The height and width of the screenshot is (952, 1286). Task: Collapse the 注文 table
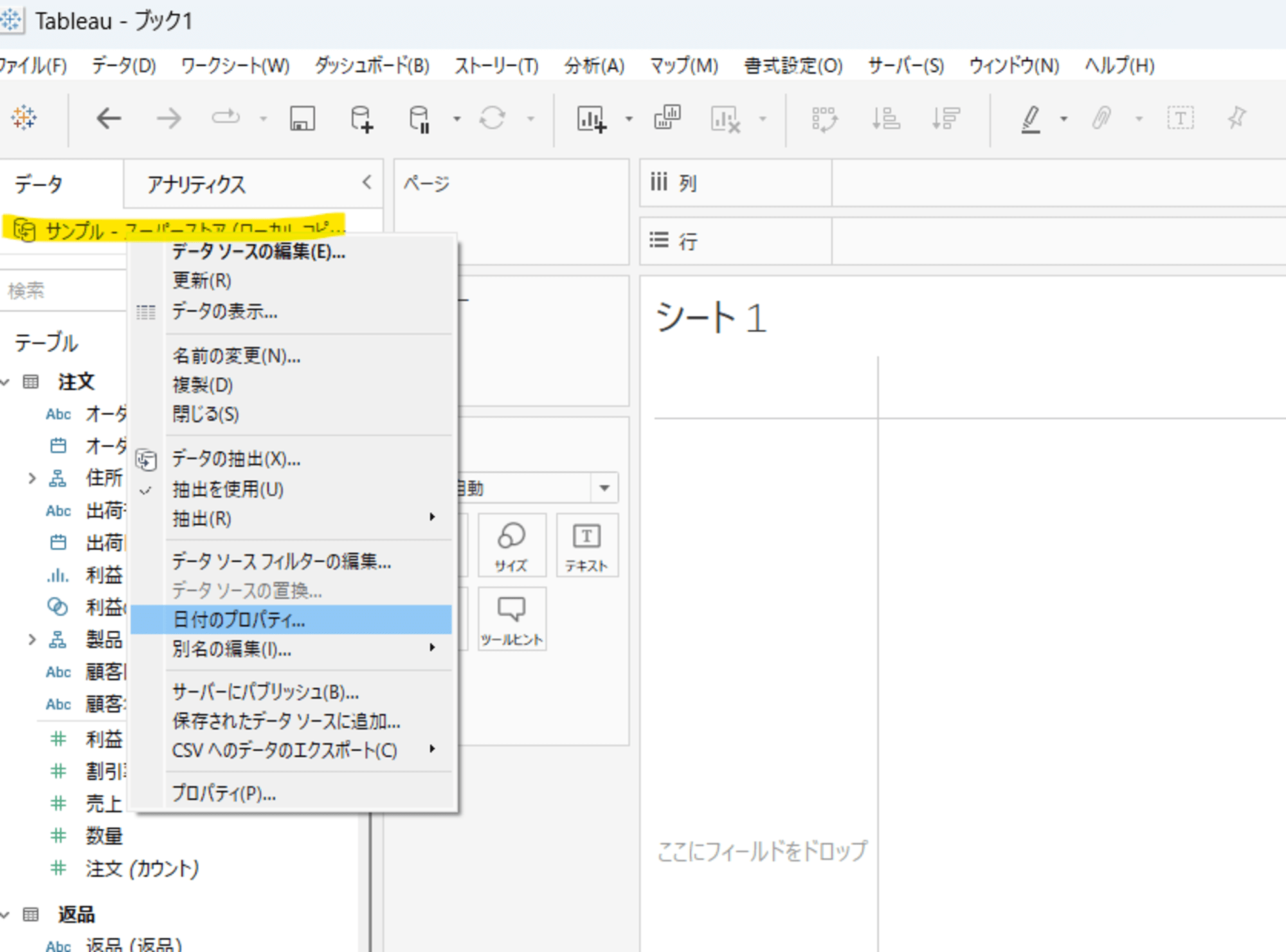[x=6, y=382]
